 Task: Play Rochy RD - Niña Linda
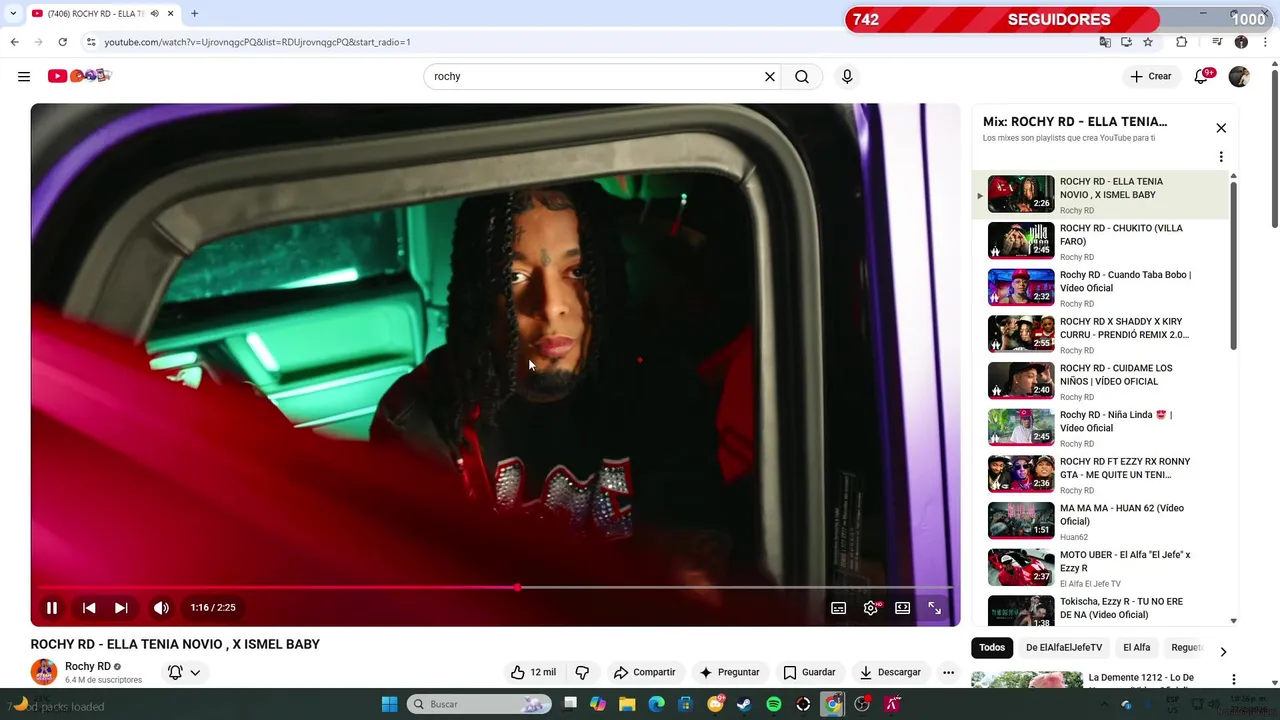click(1100, 428)
